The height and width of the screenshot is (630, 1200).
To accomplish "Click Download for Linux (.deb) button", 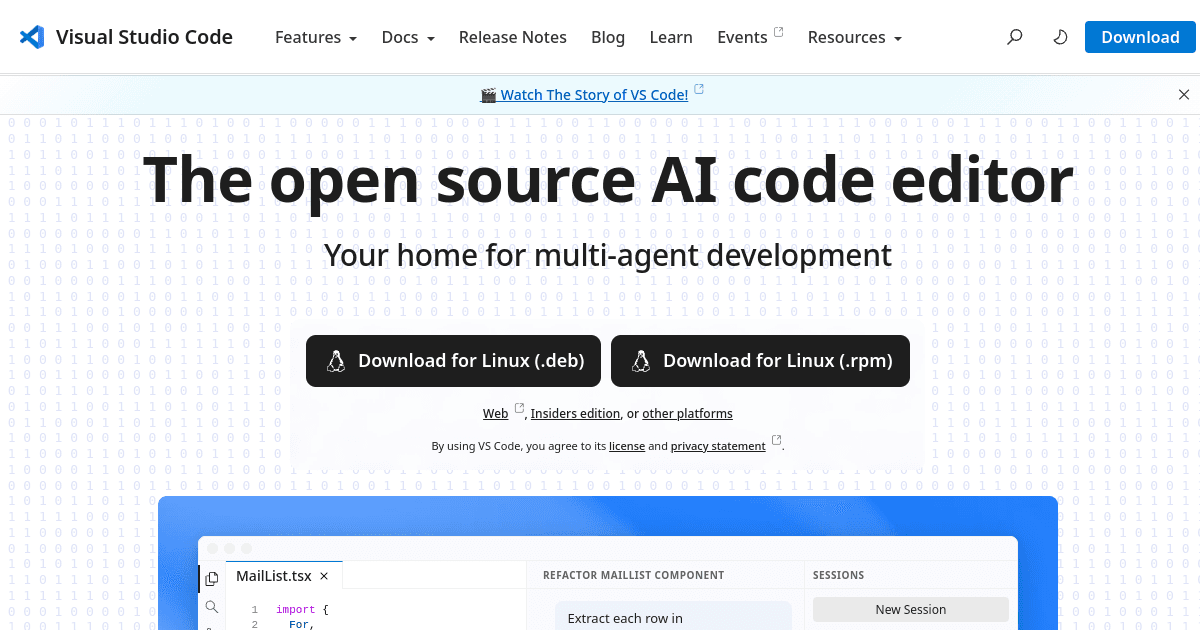I will point(453,361).
